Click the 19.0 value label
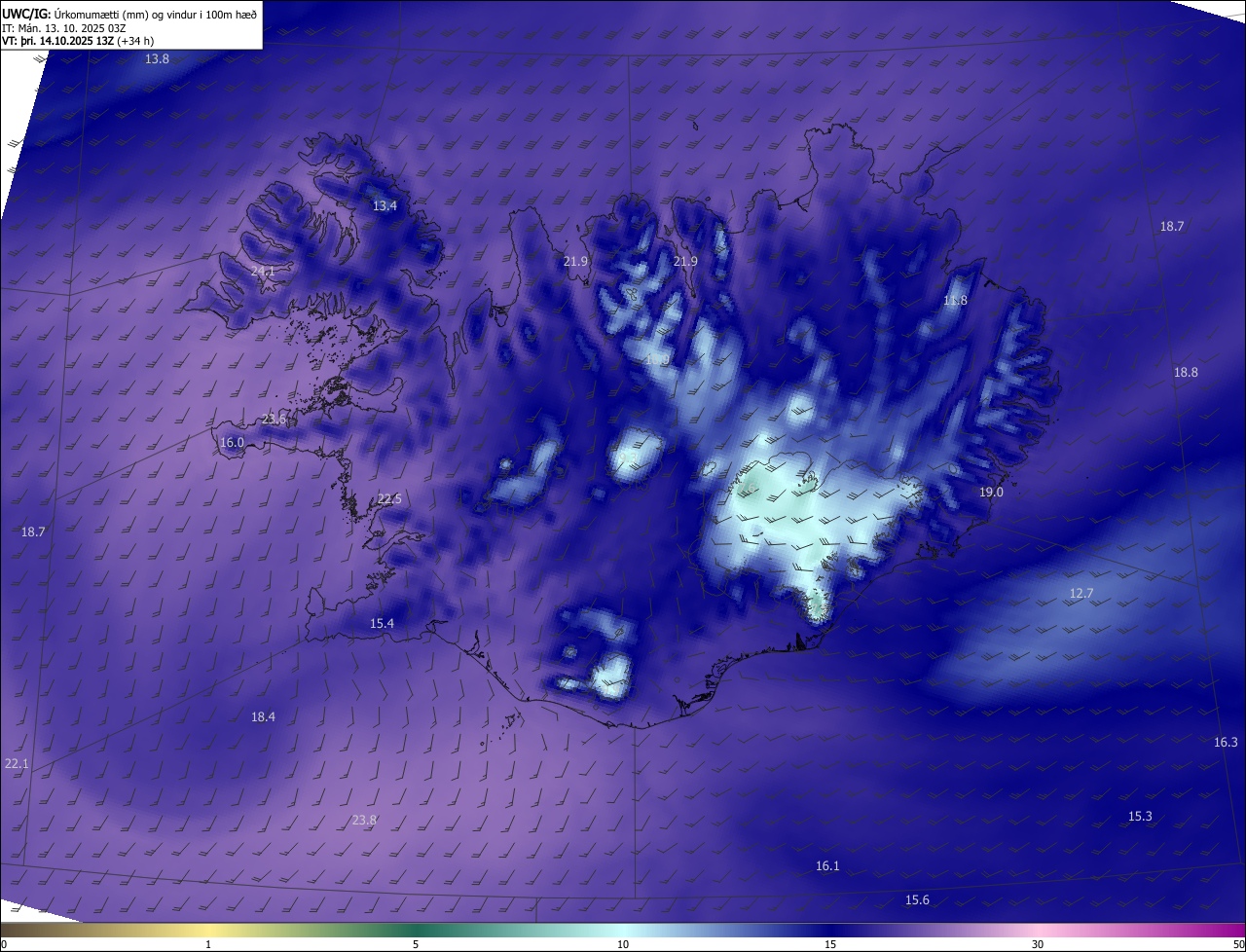The width and height of the screenshot is (1246, 952). click(991, 493)
